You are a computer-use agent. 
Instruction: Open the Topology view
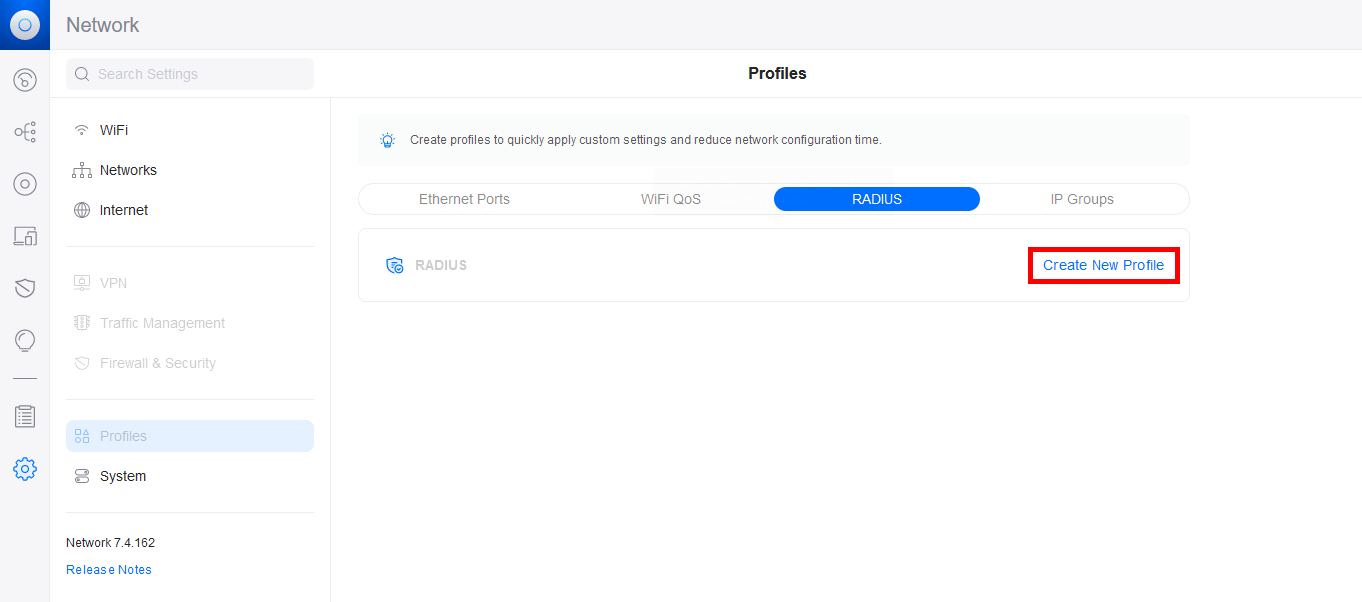(x=24, y=132)
